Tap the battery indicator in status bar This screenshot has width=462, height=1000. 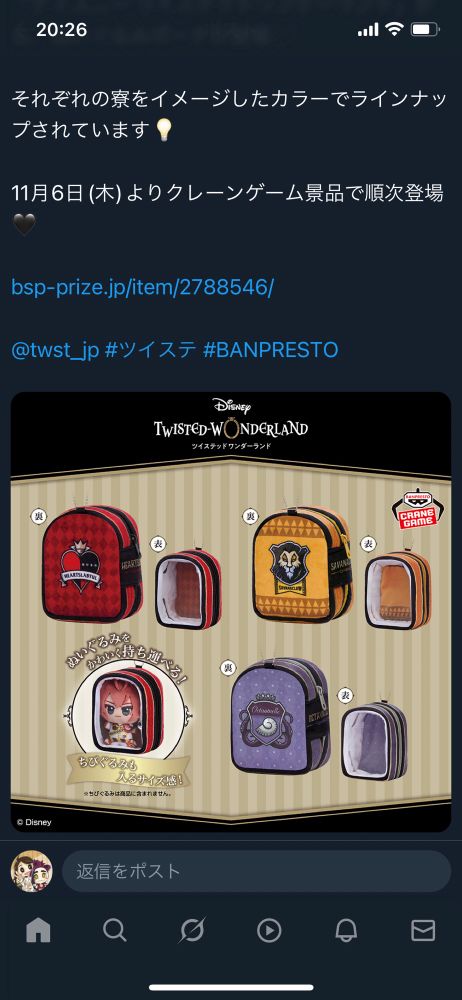[424, 29]
